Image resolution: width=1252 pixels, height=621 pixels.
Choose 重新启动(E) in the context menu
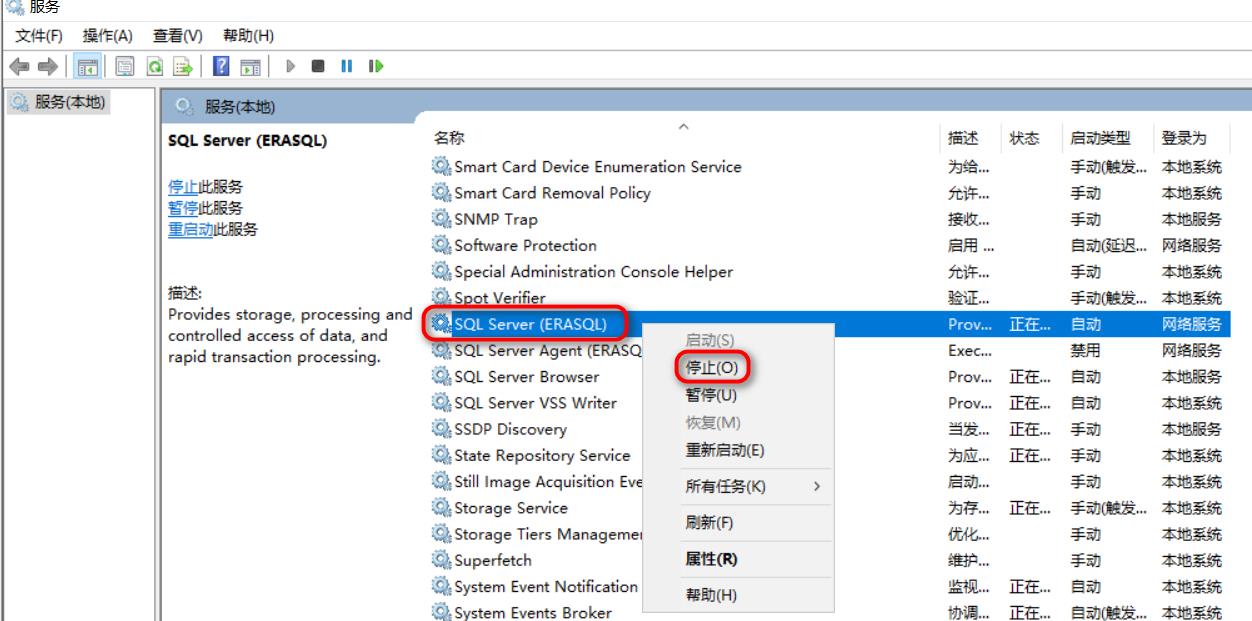click(725, 450)
